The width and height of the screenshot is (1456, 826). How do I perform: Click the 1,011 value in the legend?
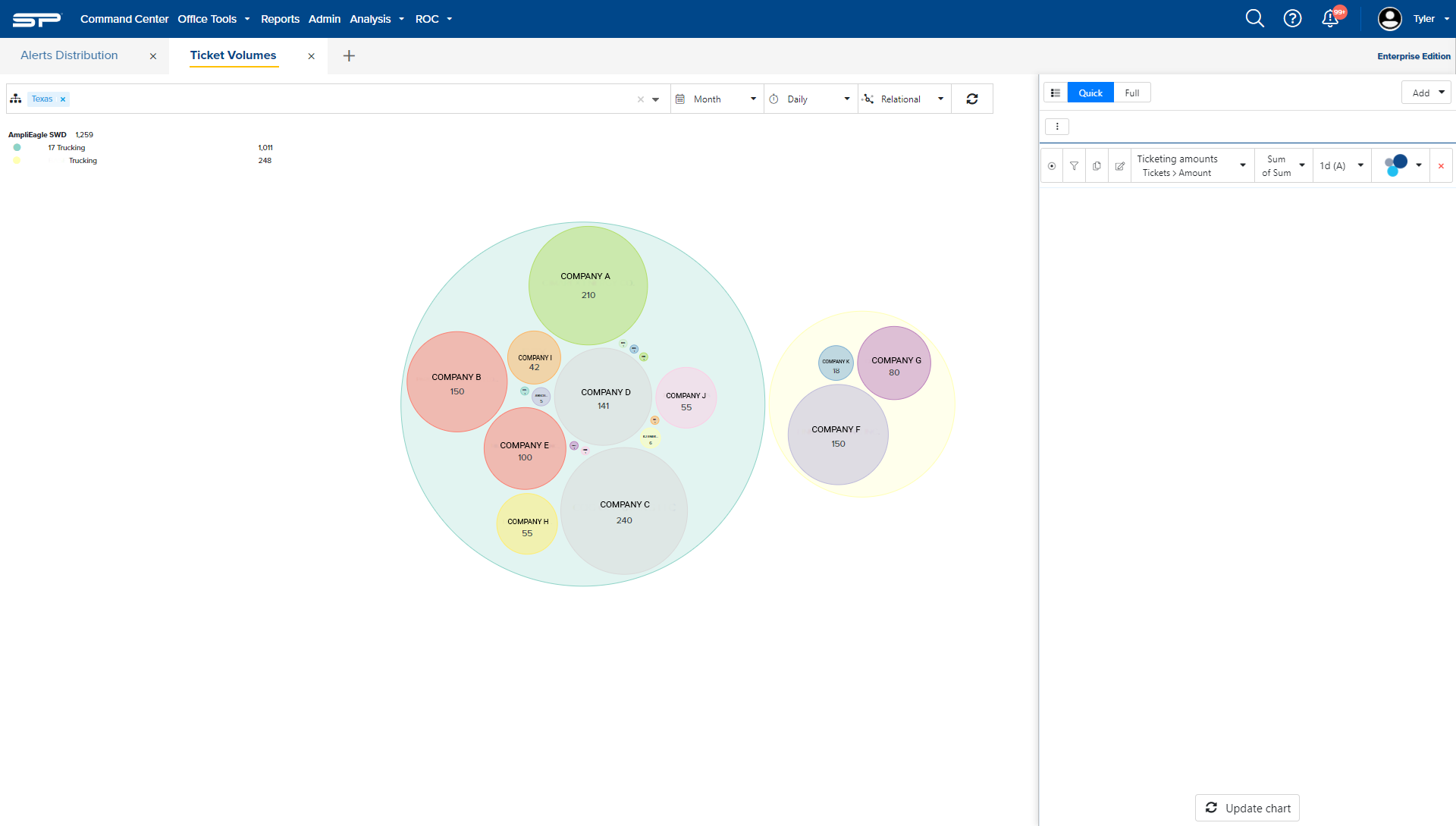coord(265,147)
